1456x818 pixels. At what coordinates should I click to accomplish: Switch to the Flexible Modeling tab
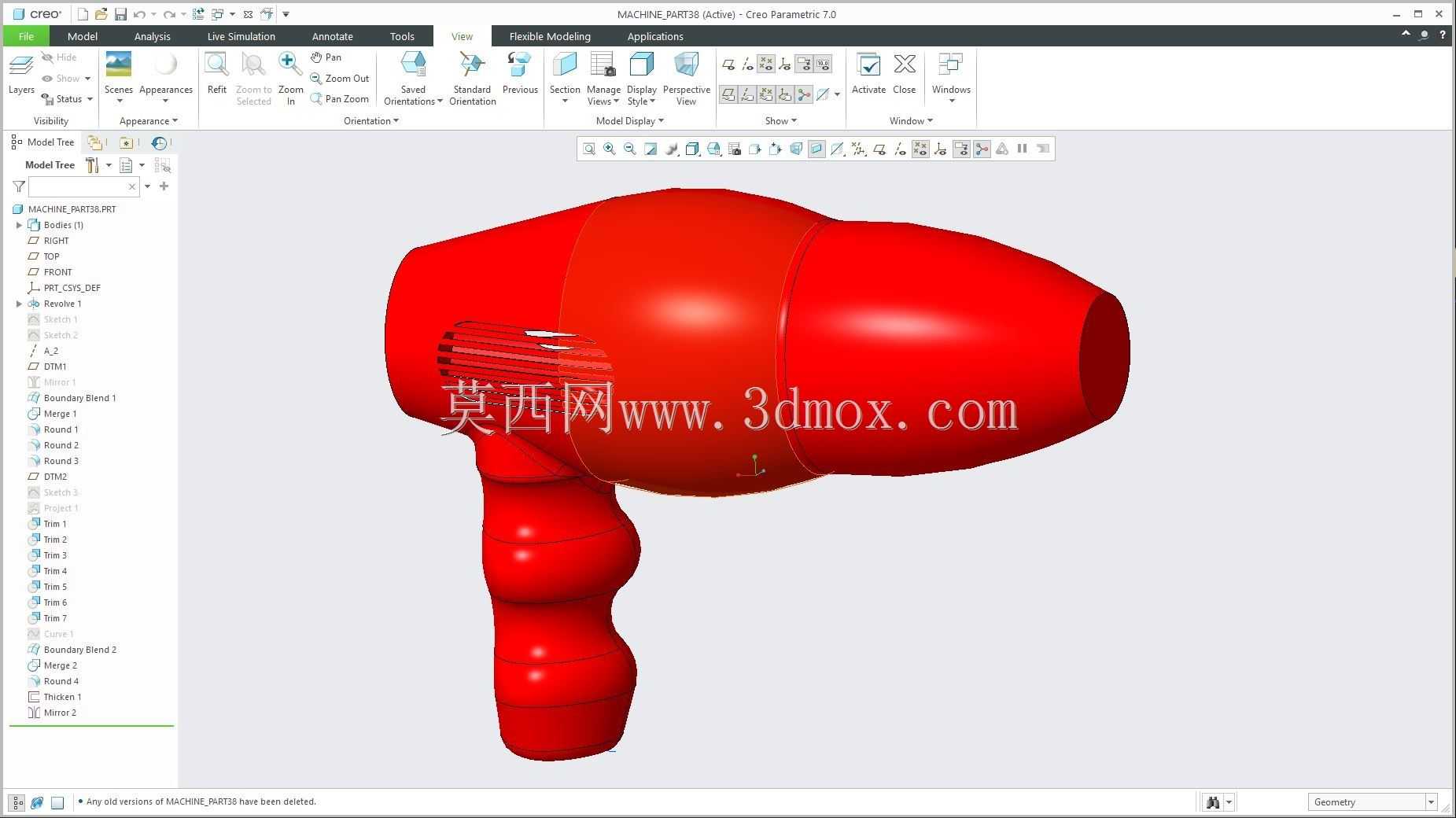click(x=549, y=36)
